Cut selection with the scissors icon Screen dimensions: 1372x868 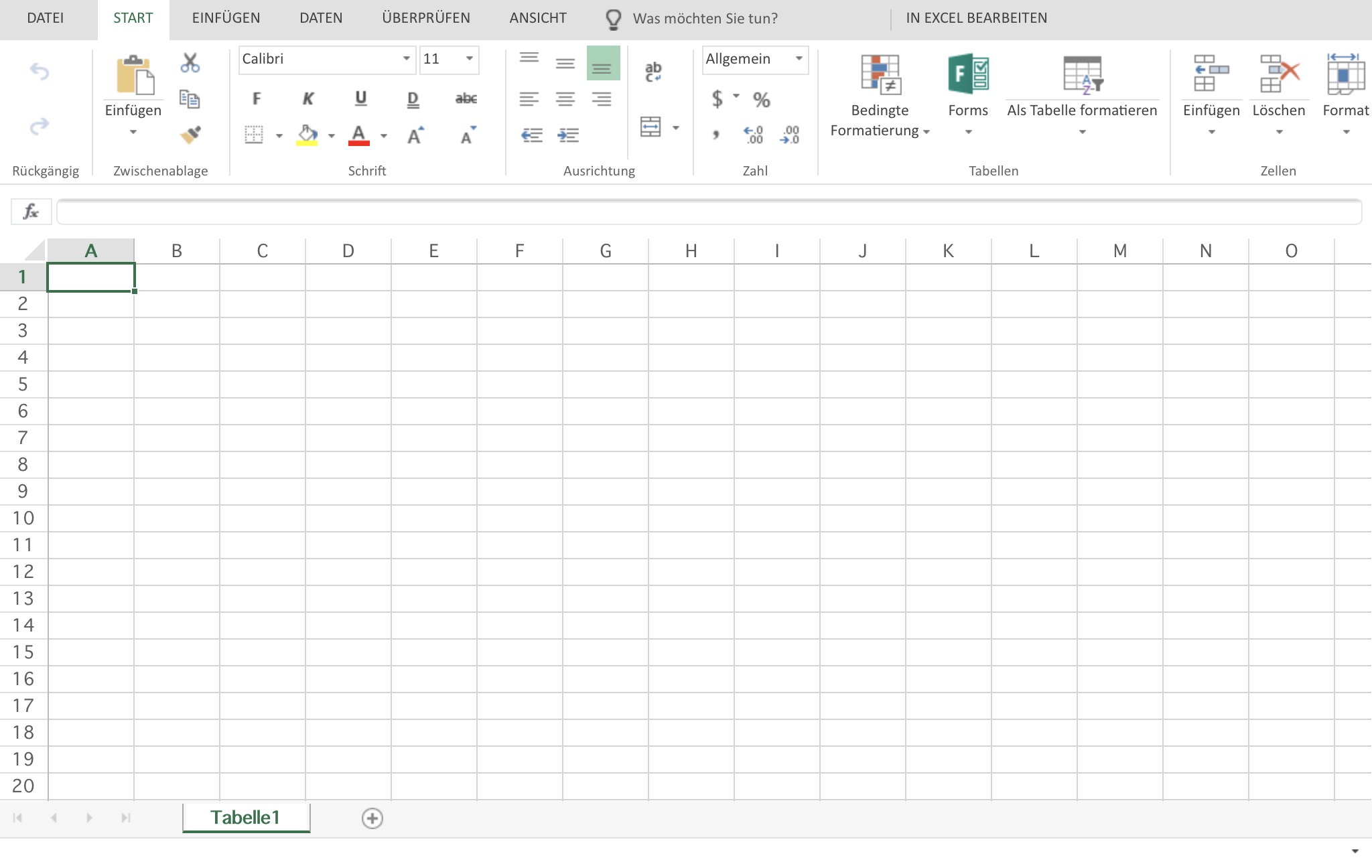tap(190, 63)
